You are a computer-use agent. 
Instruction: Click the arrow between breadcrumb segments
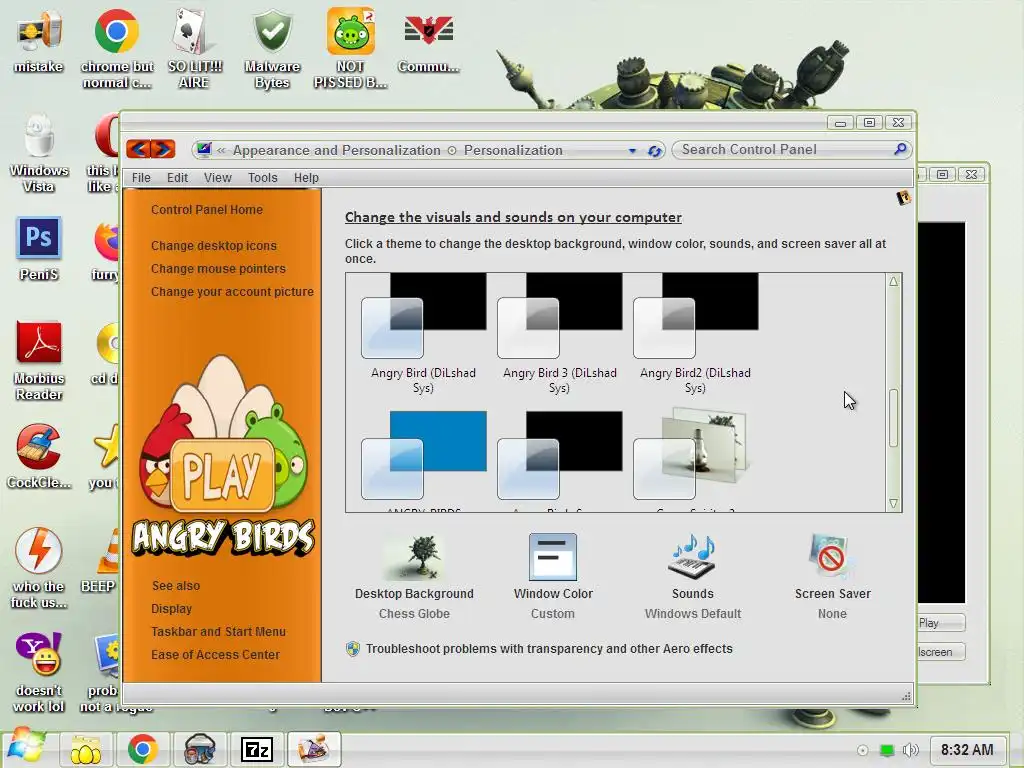click(x=452, y=150)
